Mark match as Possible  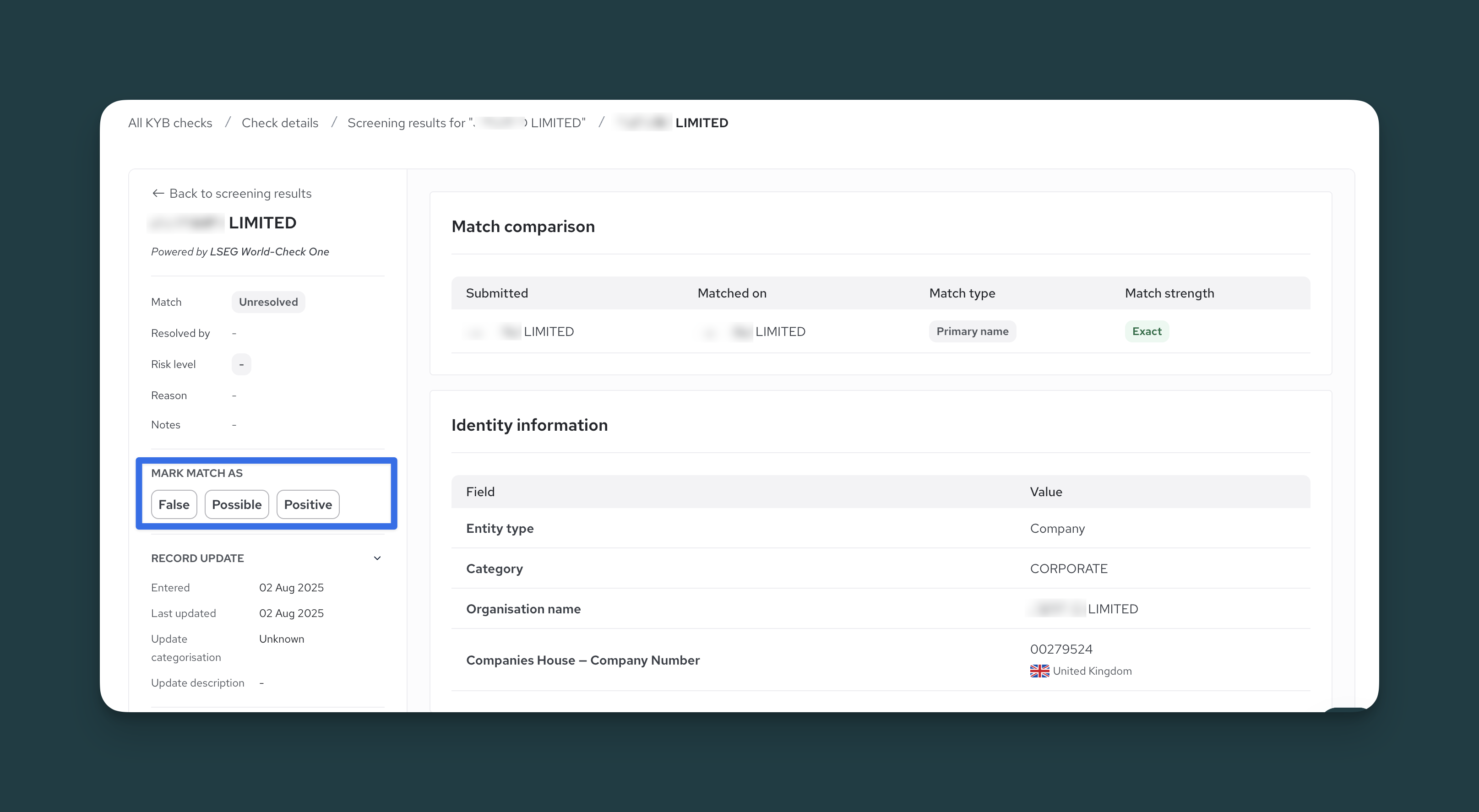click(x=237, y=504)
